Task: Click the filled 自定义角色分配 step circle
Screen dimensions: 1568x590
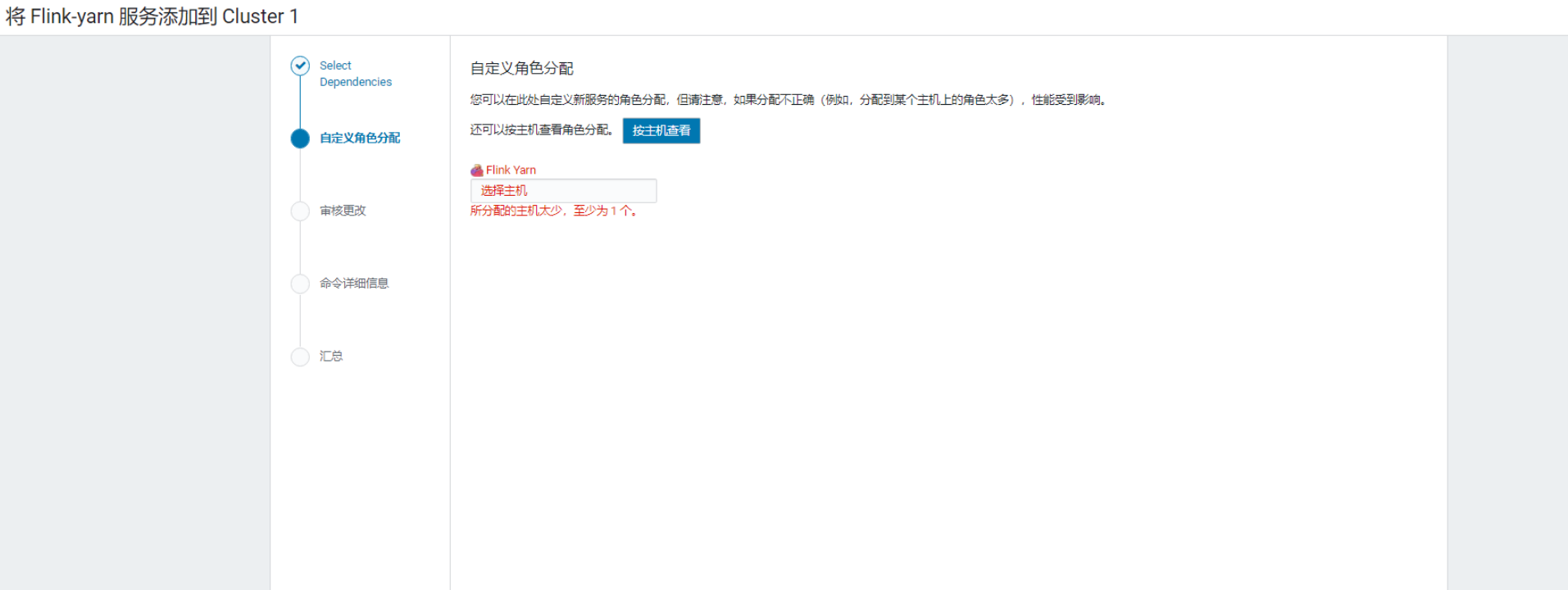Action: (x=300, y=138)
